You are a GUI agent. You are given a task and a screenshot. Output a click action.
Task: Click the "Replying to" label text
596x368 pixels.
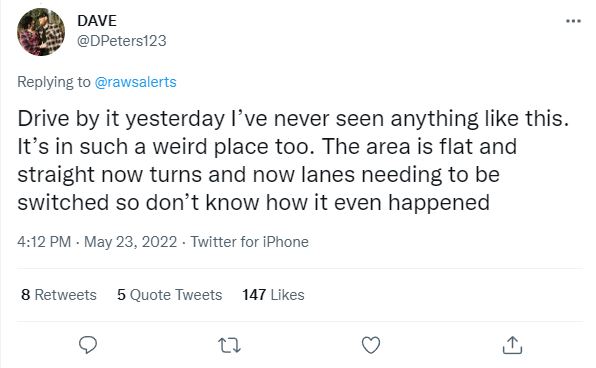click(54, 82)
